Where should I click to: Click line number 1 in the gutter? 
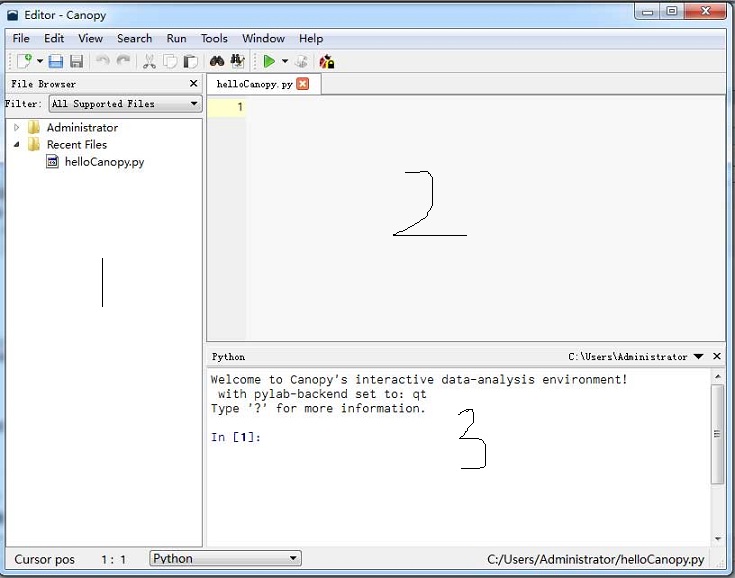(x=240, y=107)
